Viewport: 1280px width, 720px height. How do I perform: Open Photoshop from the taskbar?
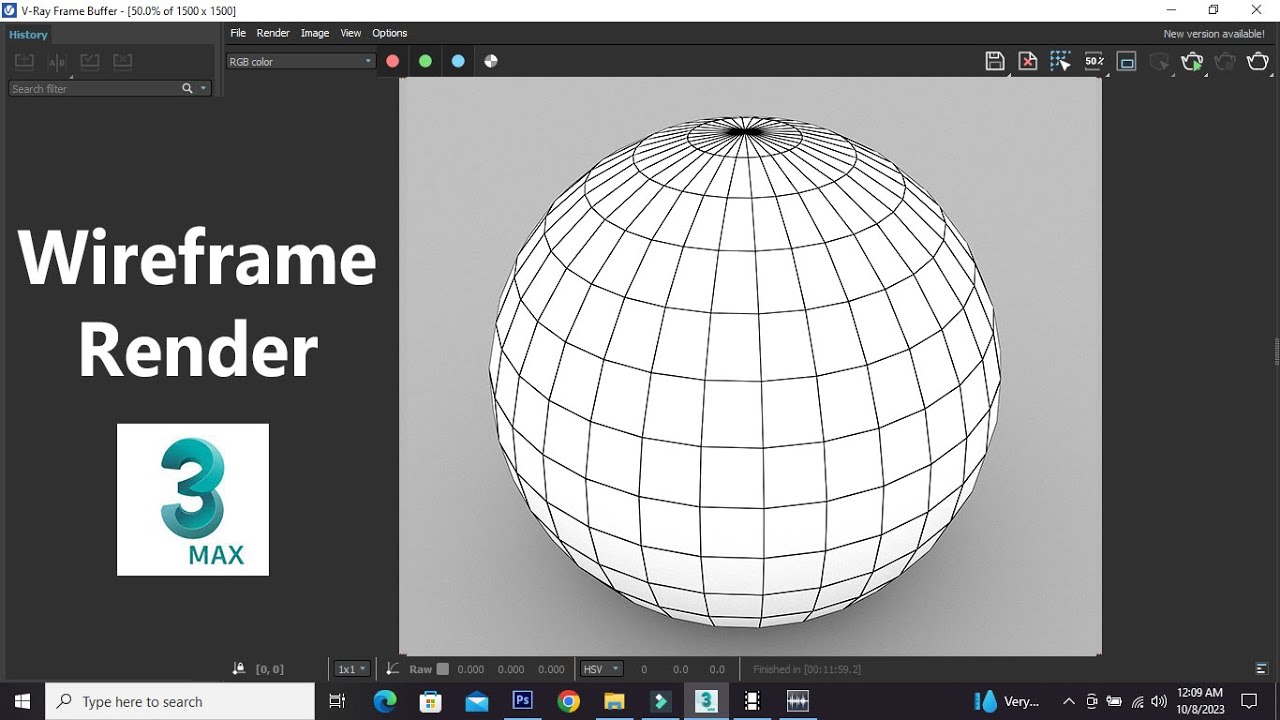pos(522,701)
